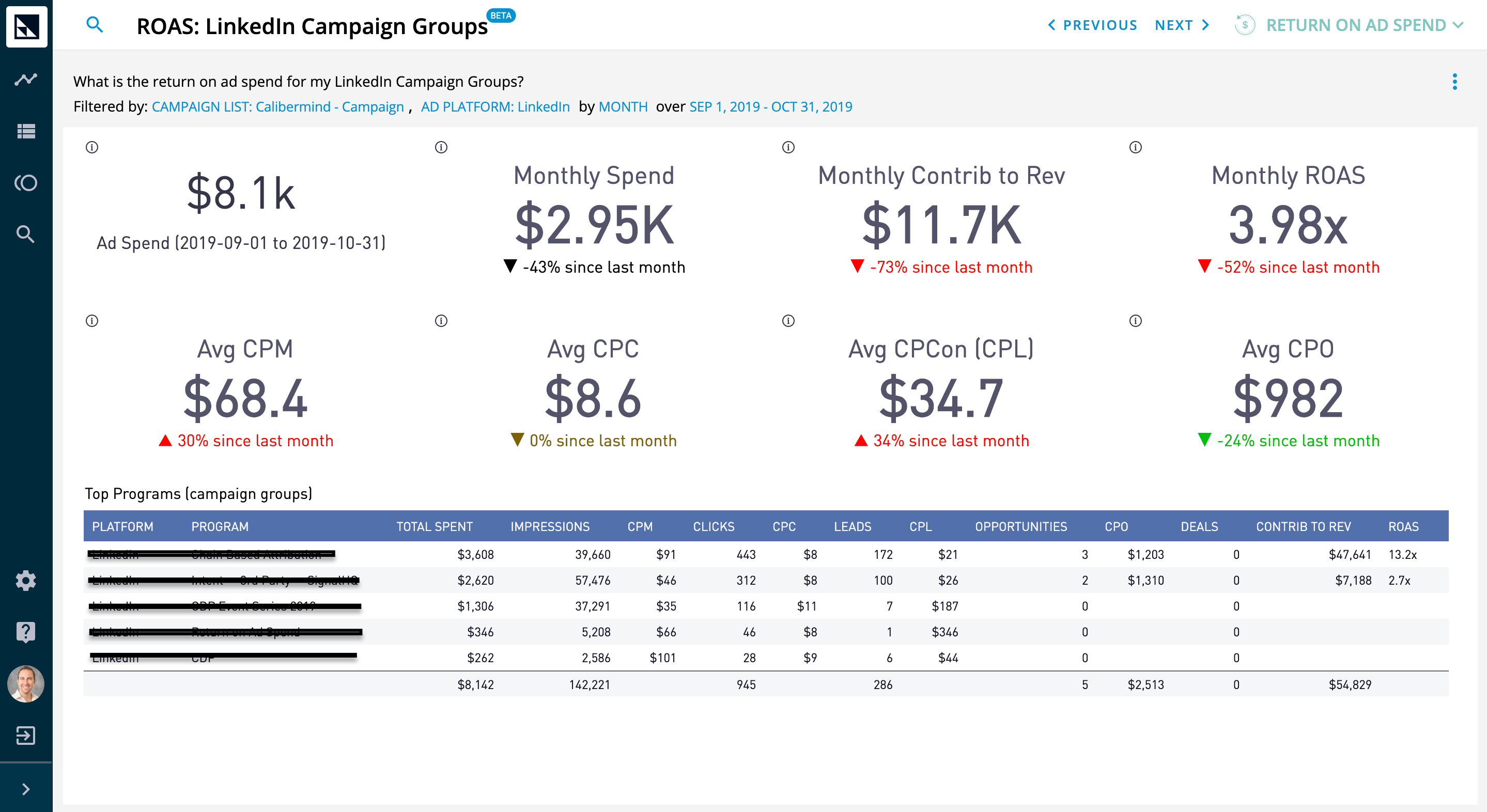Open info icon for Avg CPO tile
The height and width of the screenshot is (812, 1487).
click(x=1136, y=321)
